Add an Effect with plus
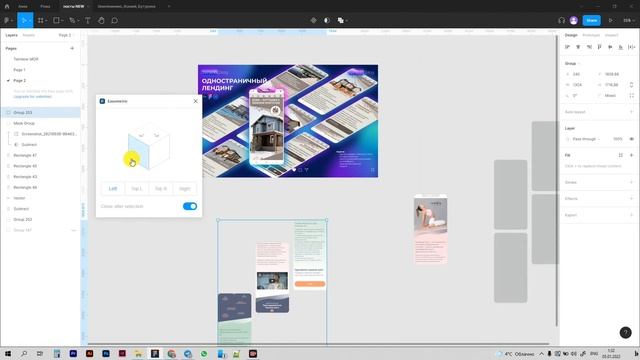Viewport: 640px width, 360px height. click(631, 198)
